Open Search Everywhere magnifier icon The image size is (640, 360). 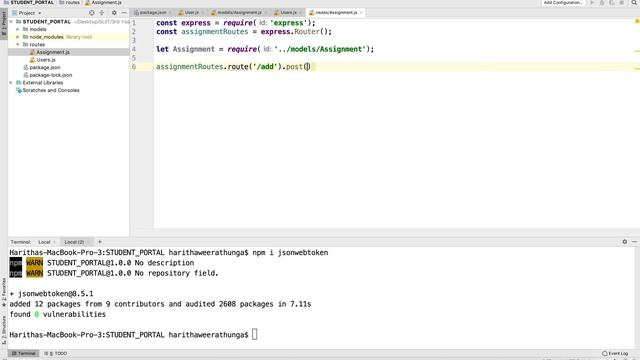click(x=634, y=2)
